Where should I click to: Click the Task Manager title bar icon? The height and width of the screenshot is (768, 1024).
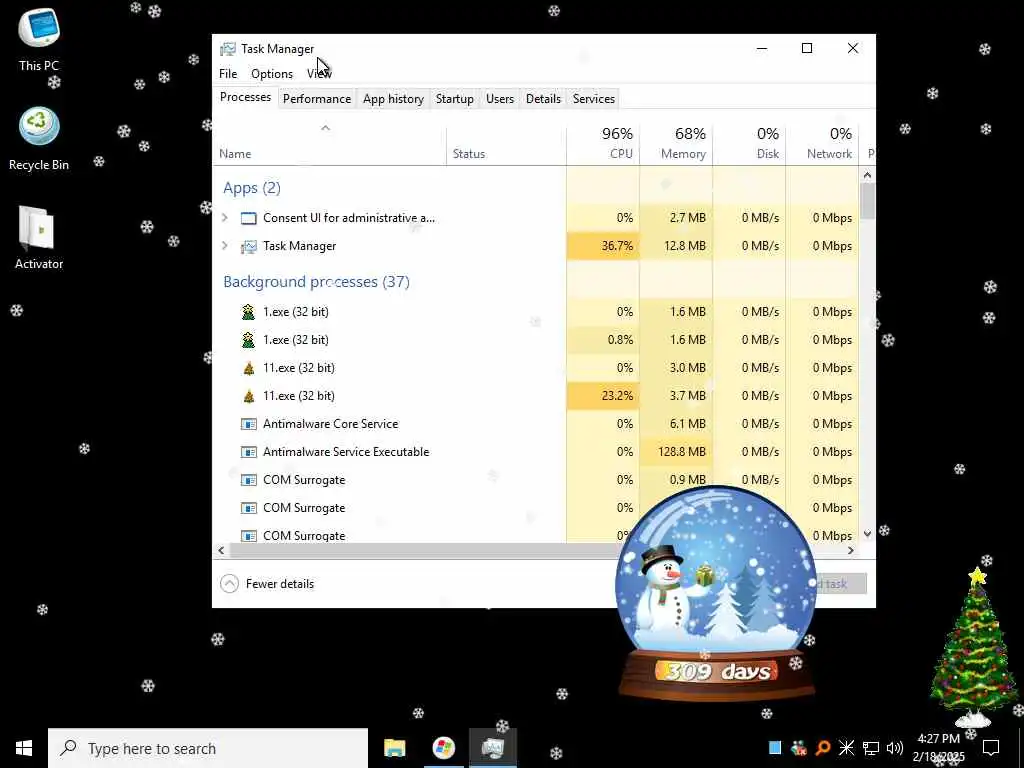[x=227, y=49]
